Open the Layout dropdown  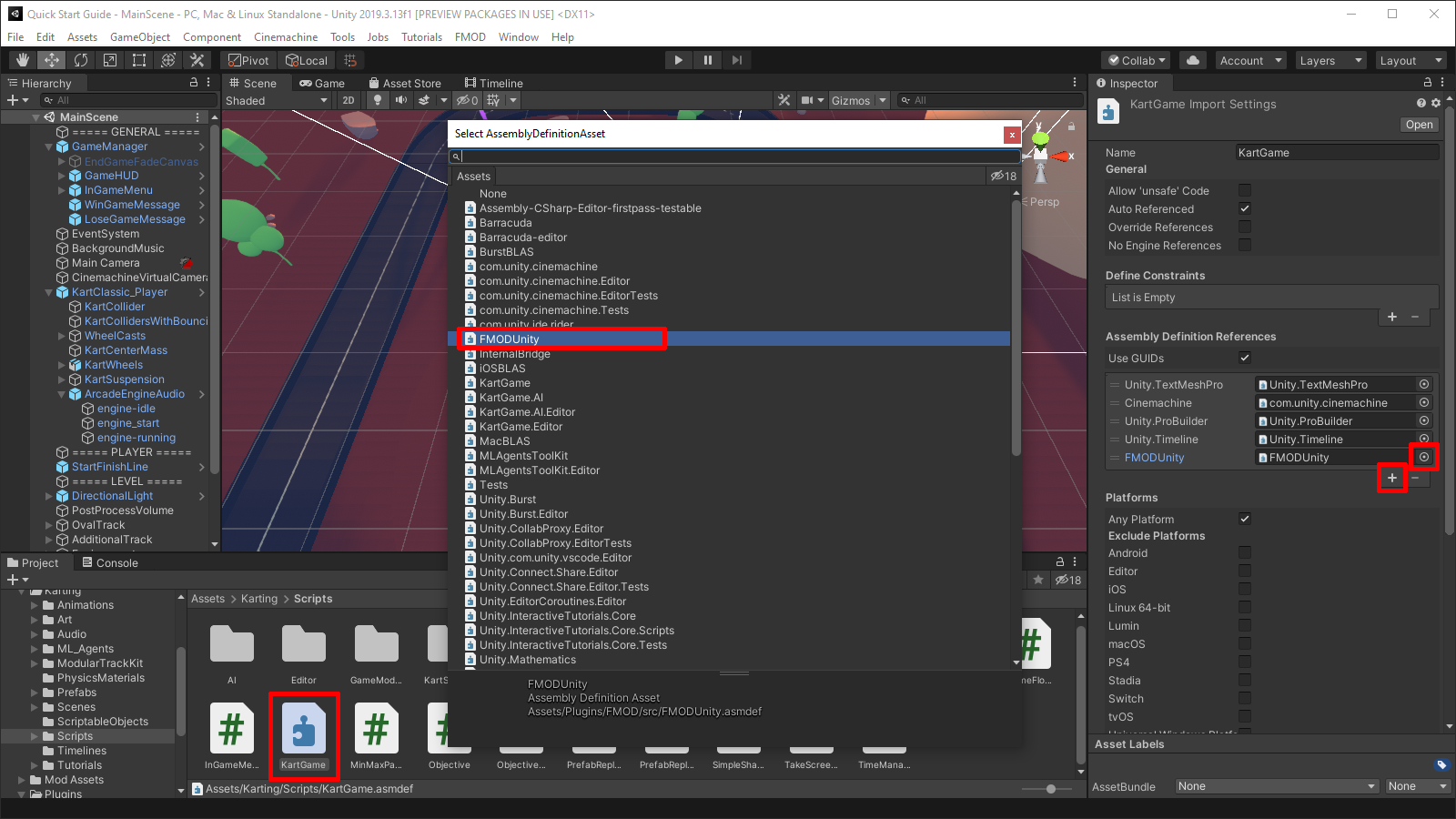pyautogui.click(x=1409, y=60)
